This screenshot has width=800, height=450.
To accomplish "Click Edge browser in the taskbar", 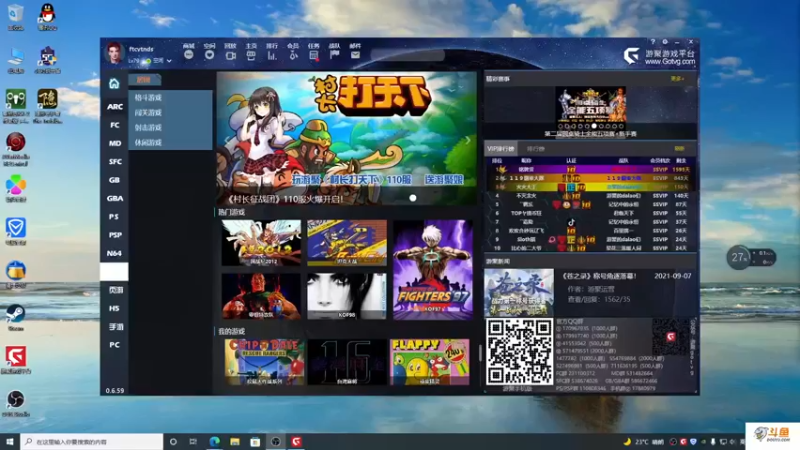I will 214,441.
